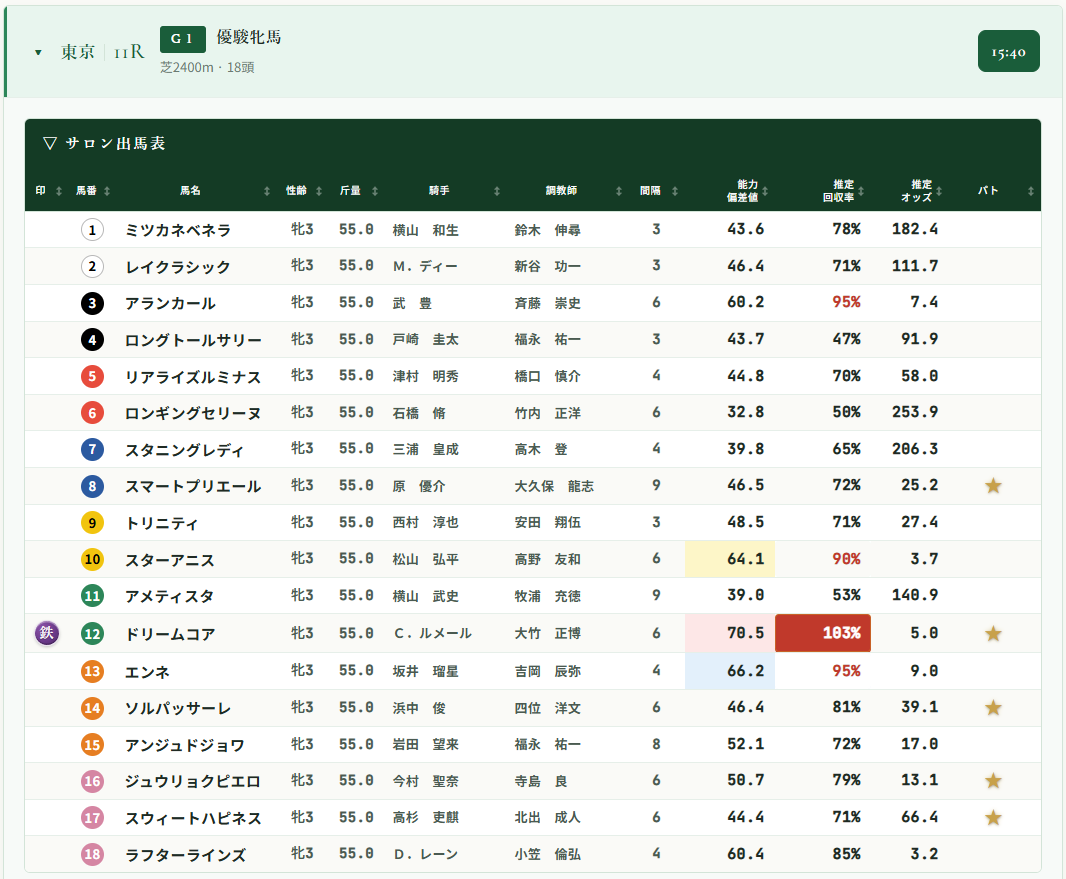The width and height of the screenshot is (1066, 879).
Task: Click horse number 2 circle icon
Action: point(92,266)
